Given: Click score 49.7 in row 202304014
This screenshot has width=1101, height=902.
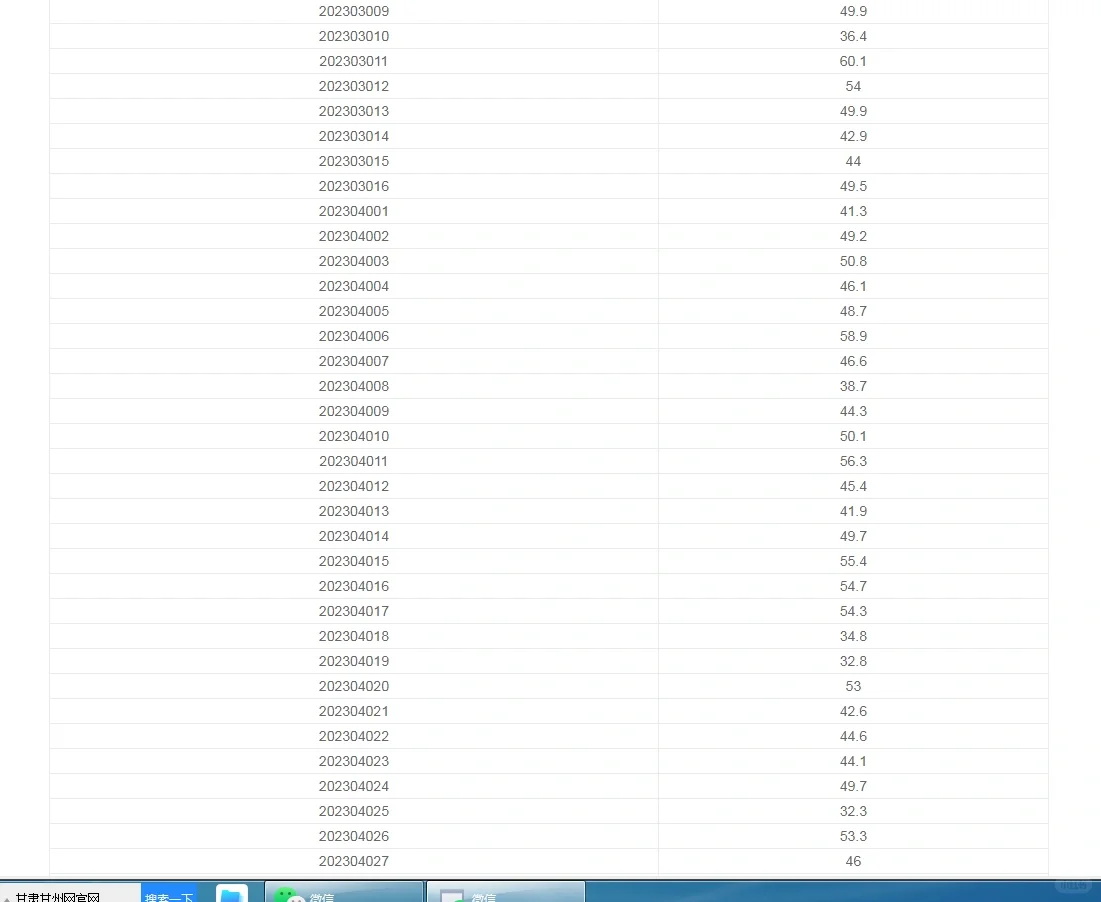Looking at the screenshot, I should pos(853,536).
